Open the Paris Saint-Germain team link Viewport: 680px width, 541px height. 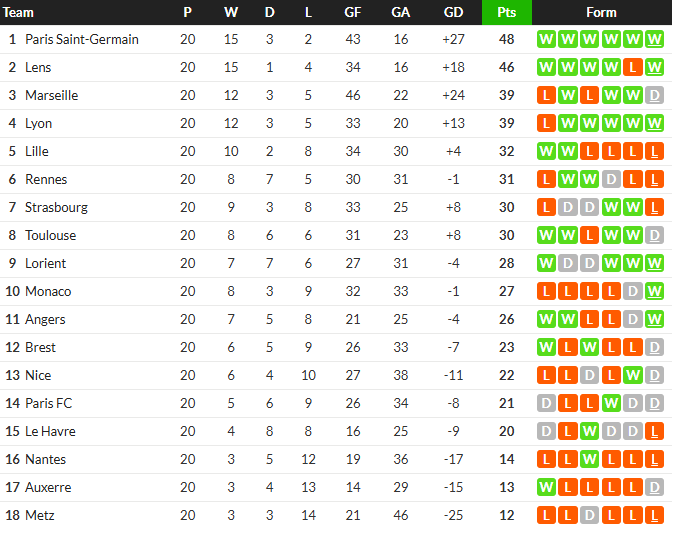click(x=82, y=39)
